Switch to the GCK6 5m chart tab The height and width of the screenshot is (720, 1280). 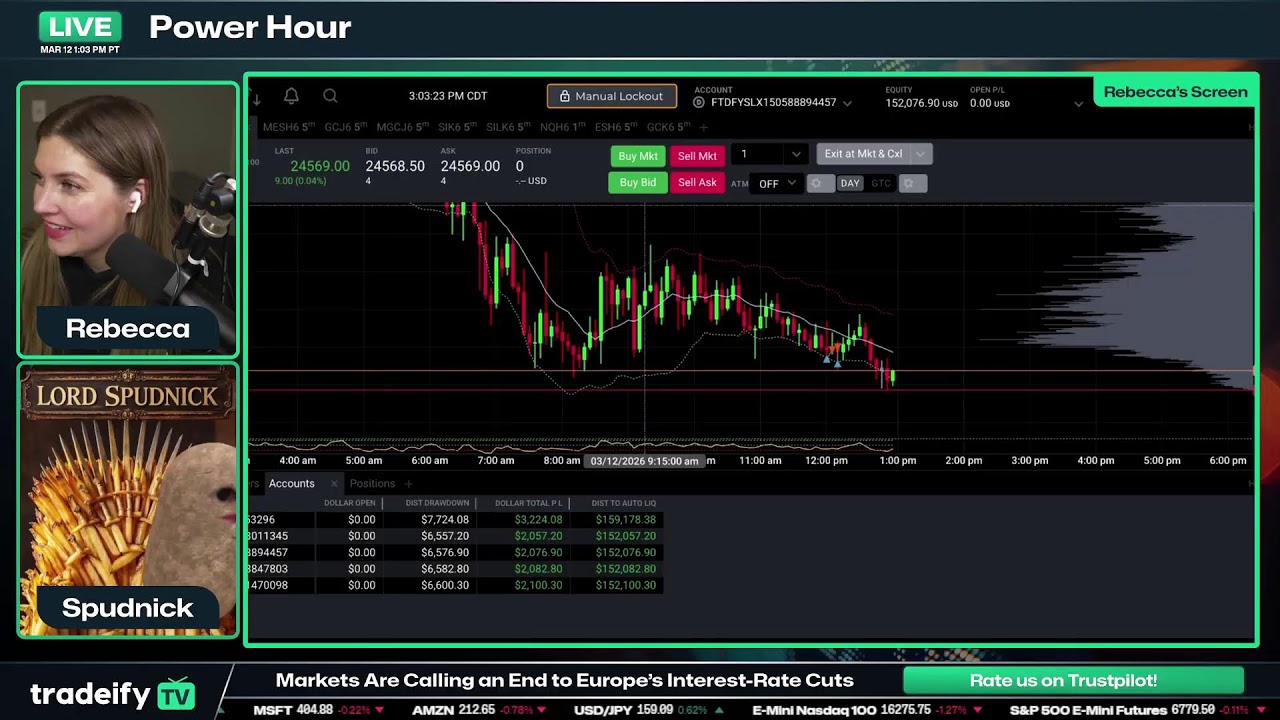669,127
